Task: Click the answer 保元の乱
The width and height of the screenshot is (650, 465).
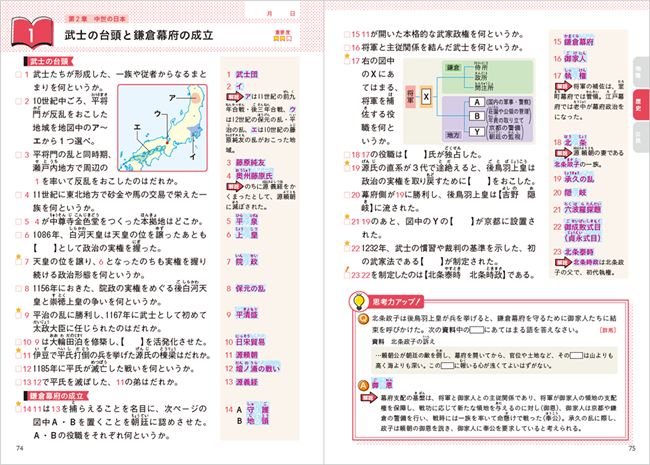Action: (x=250, y=288)
